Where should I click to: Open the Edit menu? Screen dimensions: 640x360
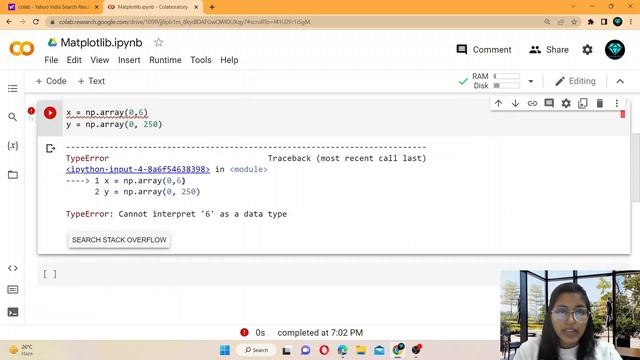[x=74, y=60]
